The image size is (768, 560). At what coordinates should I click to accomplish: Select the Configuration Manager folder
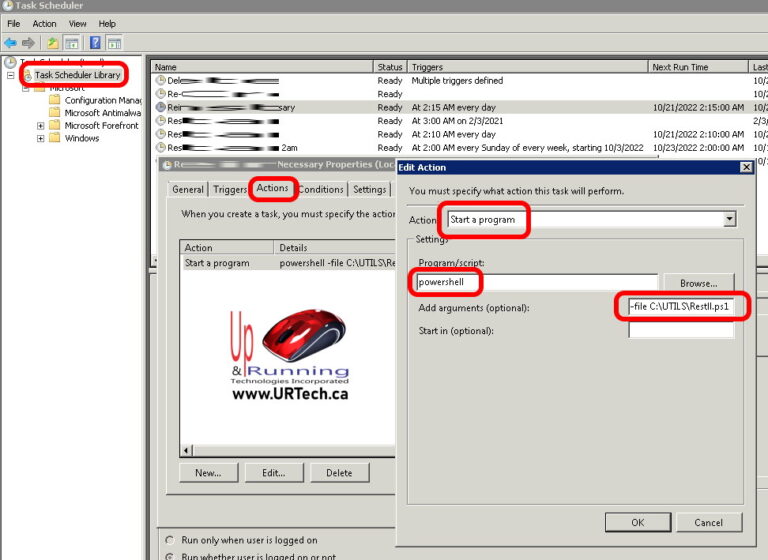pos(102,100)
